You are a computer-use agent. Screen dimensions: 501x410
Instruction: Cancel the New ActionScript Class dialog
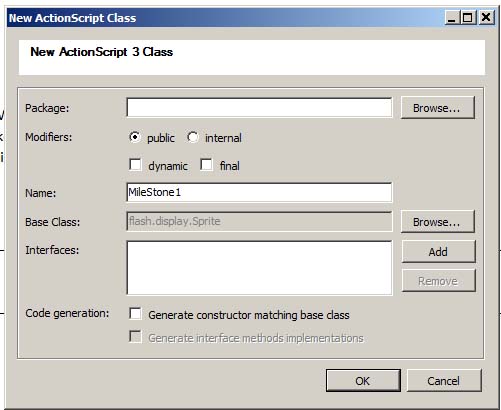coord(444,381)
